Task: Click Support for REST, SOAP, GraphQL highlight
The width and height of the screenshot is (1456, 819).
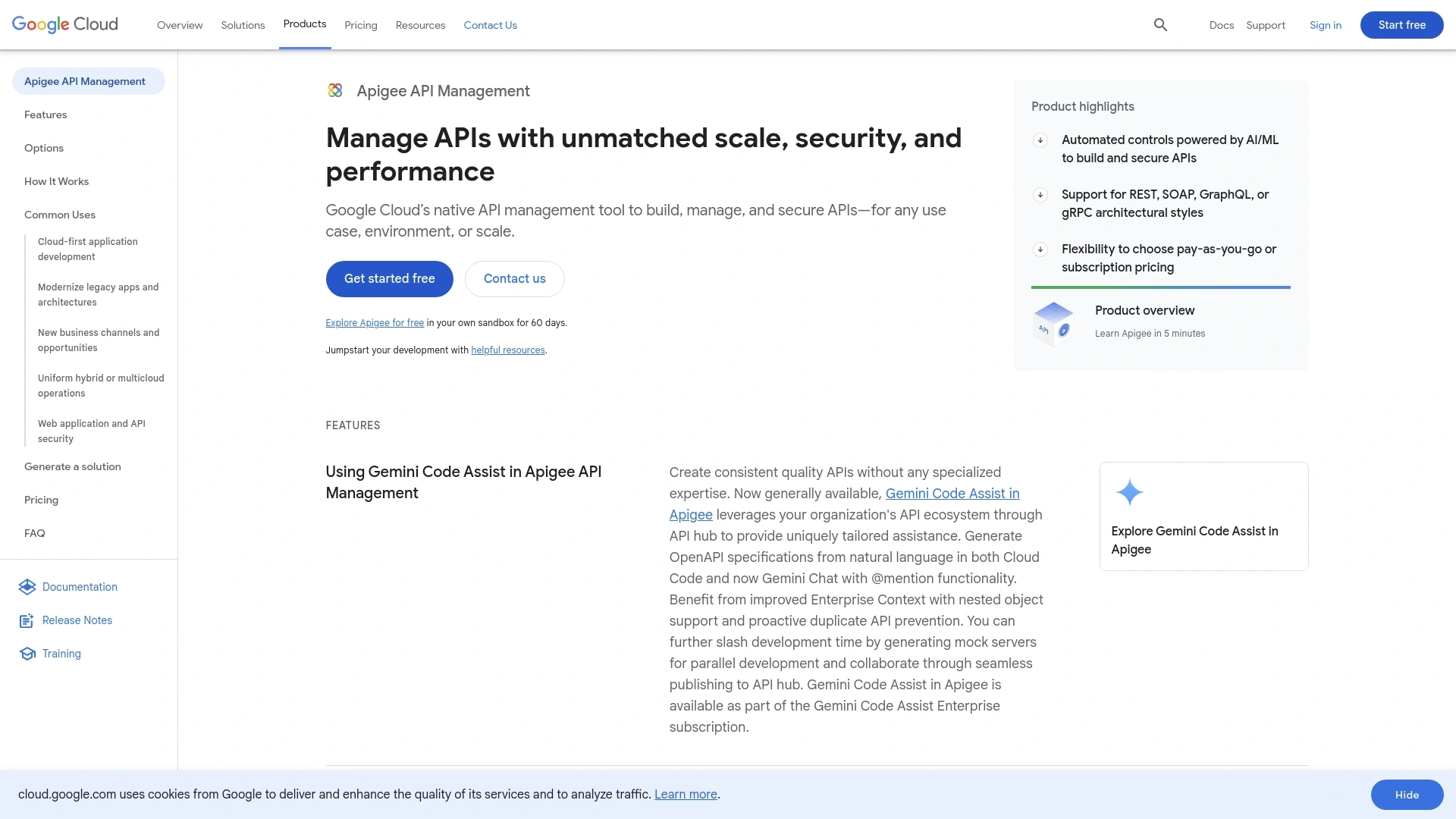Action: coord(1165,204)
